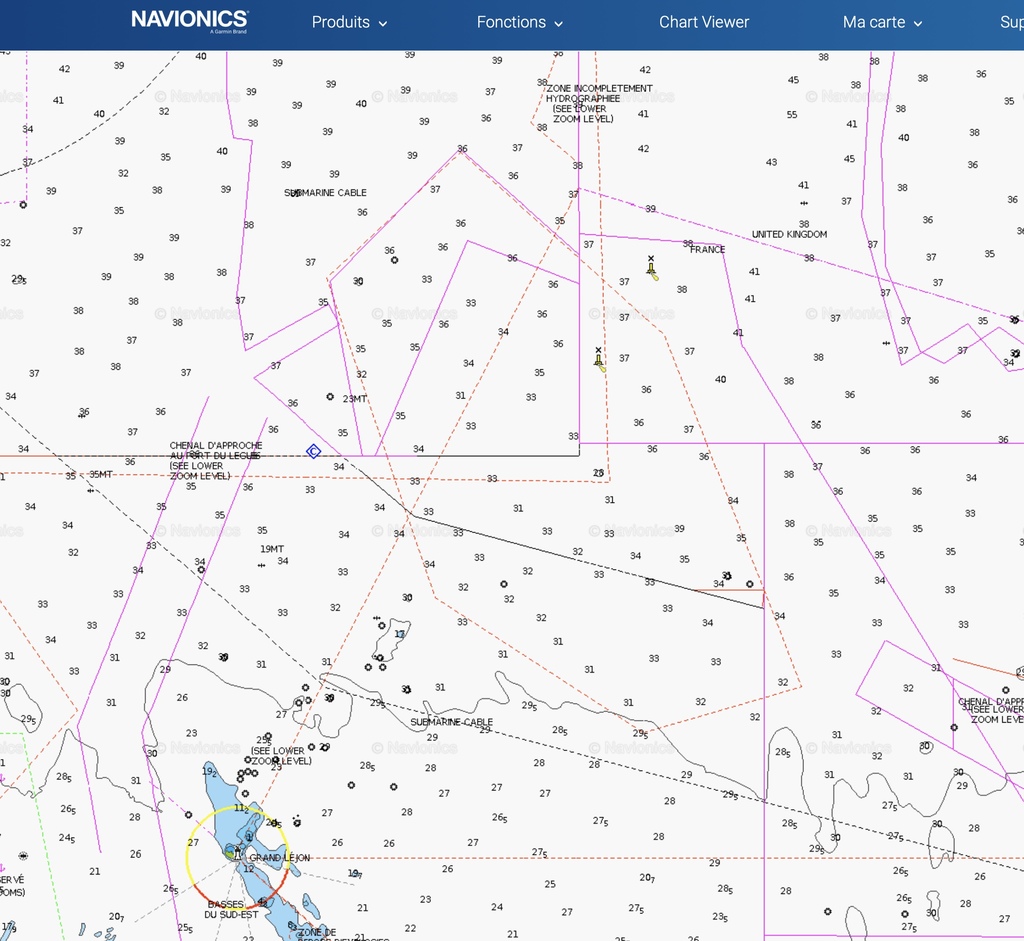Select the GRAND LEJON place name
Screen dimensions: 1024x941
tap(280, 857)
